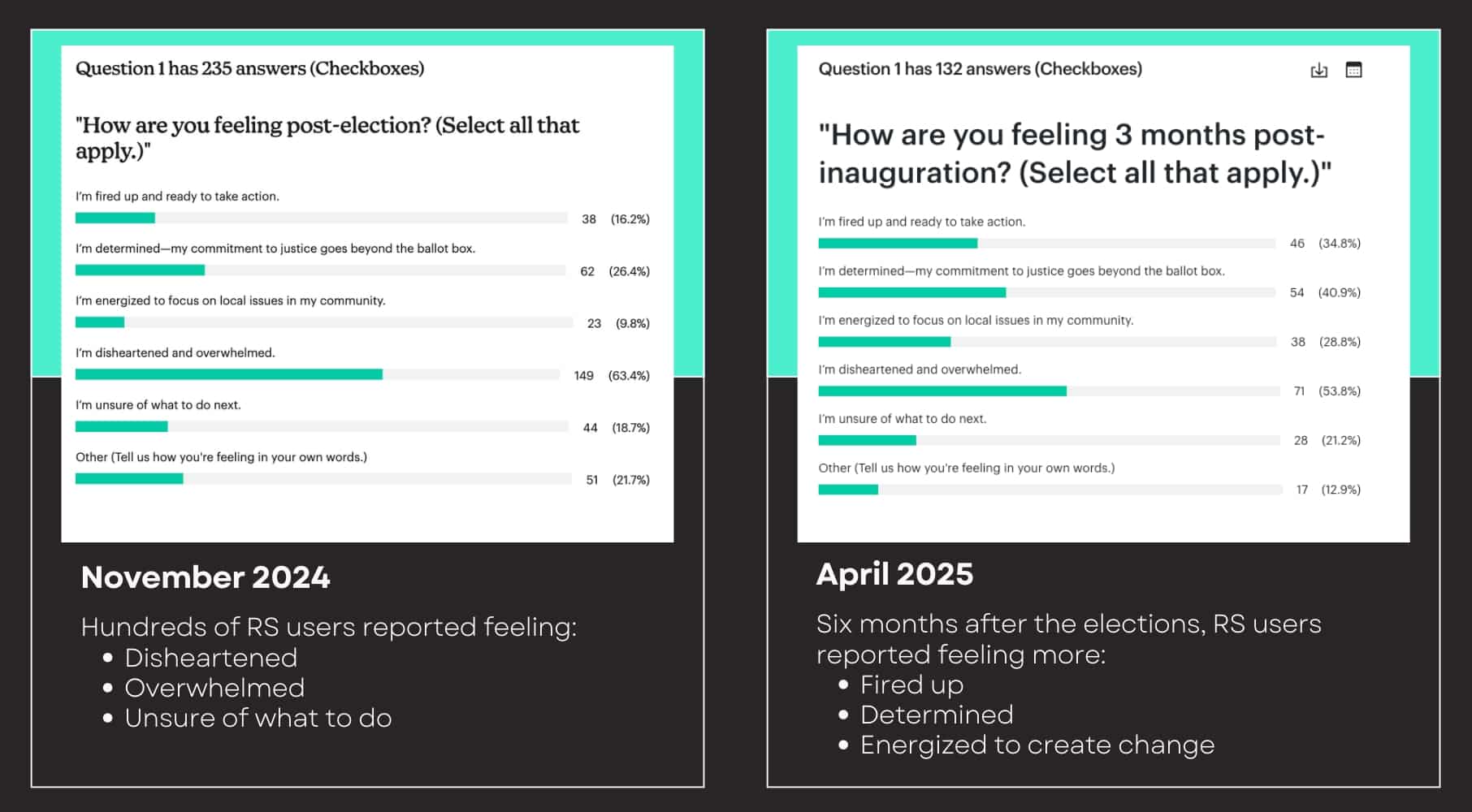Click the download icon in April survey
The height and width of the screenshot is (812, 1472).
pos(1318,71)
